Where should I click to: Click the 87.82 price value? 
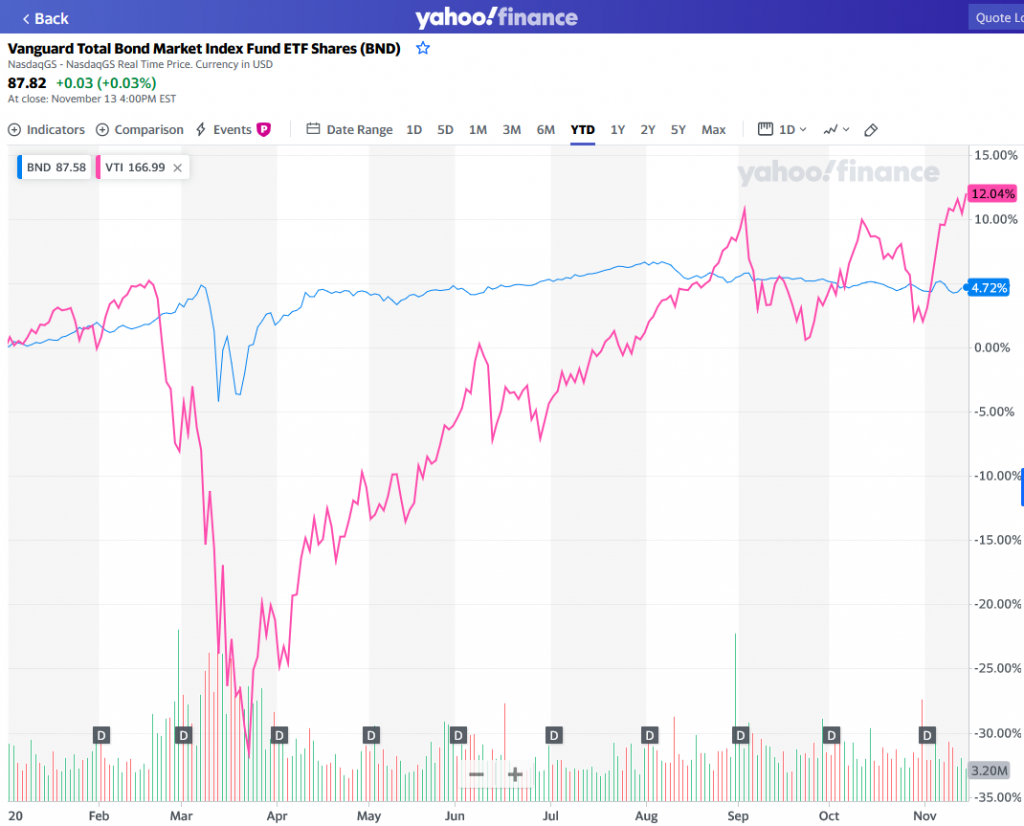click(x=27, y=83)
